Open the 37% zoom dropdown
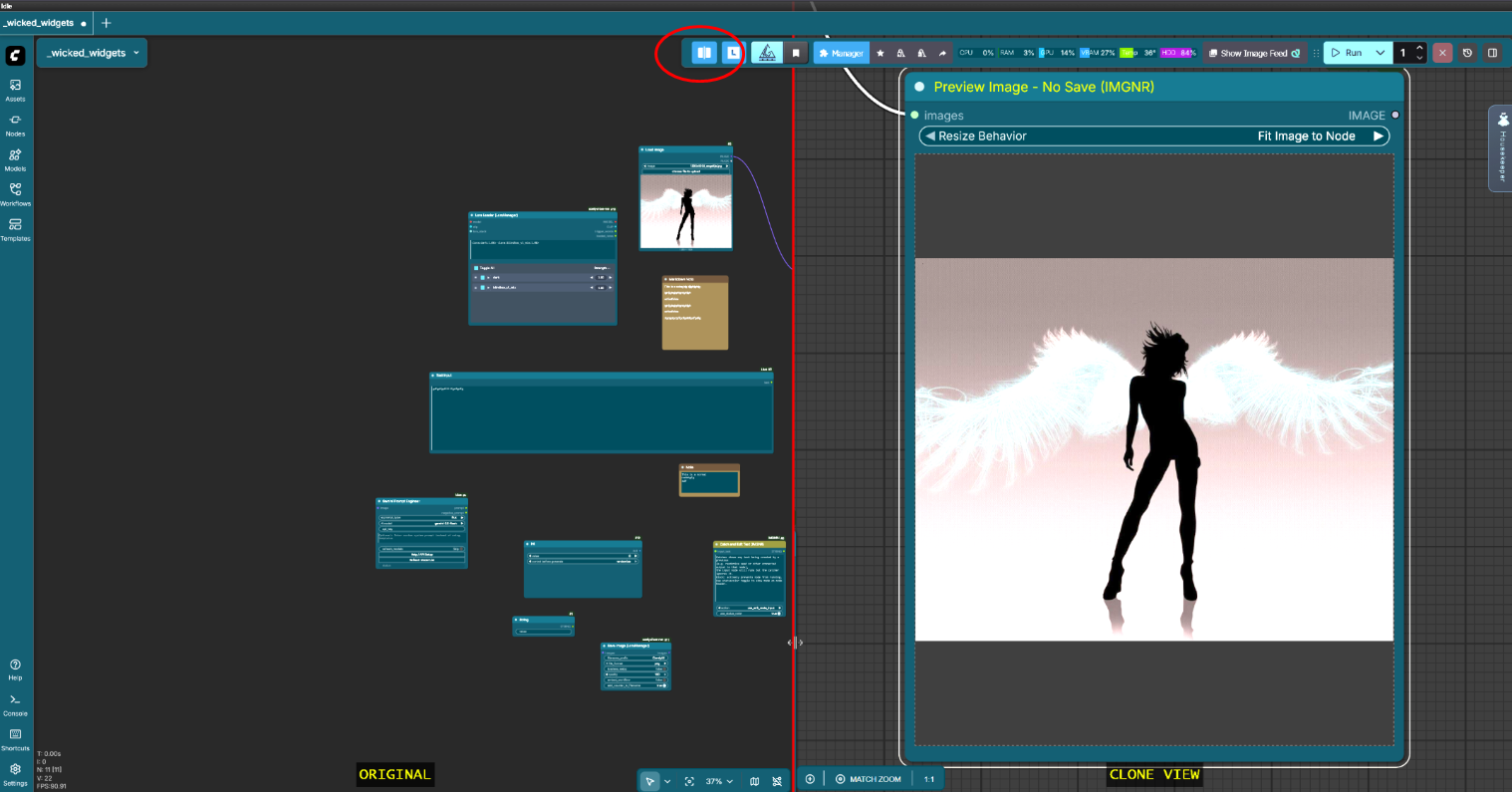 [x=719, y=781]
